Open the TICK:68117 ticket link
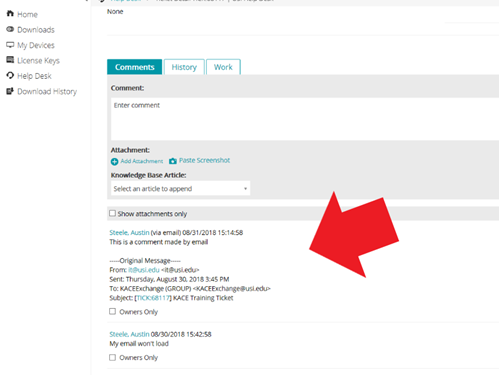Screen dimensions: 500x375 [x=153, y=298]
